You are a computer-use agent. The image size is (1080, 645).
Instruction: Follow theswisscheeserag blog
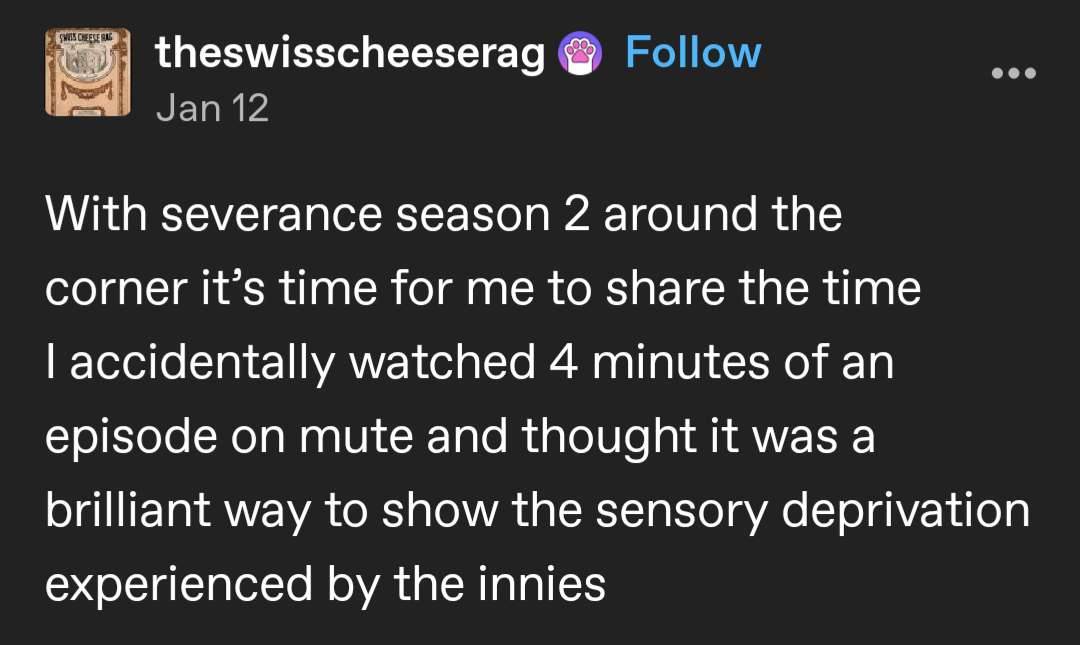(692, 53)
